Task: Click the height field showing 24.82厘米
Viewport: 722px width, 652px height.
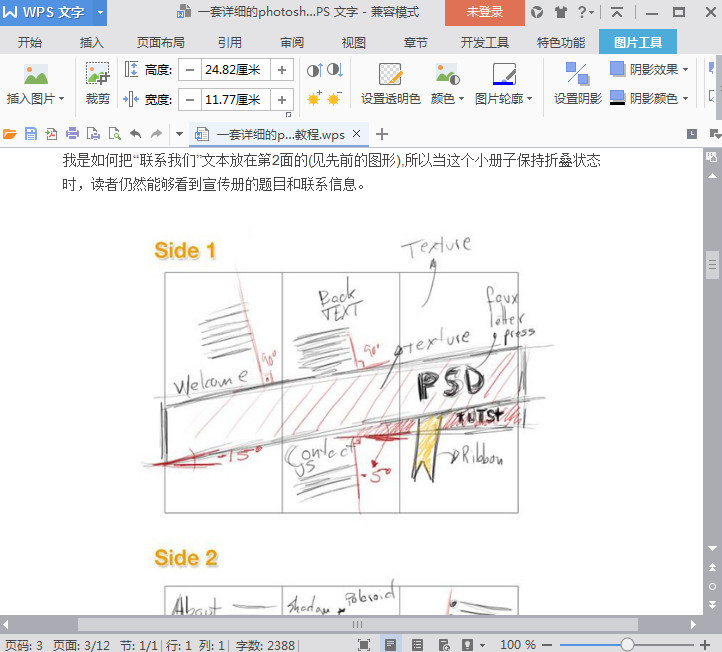Action: [235, 70]
